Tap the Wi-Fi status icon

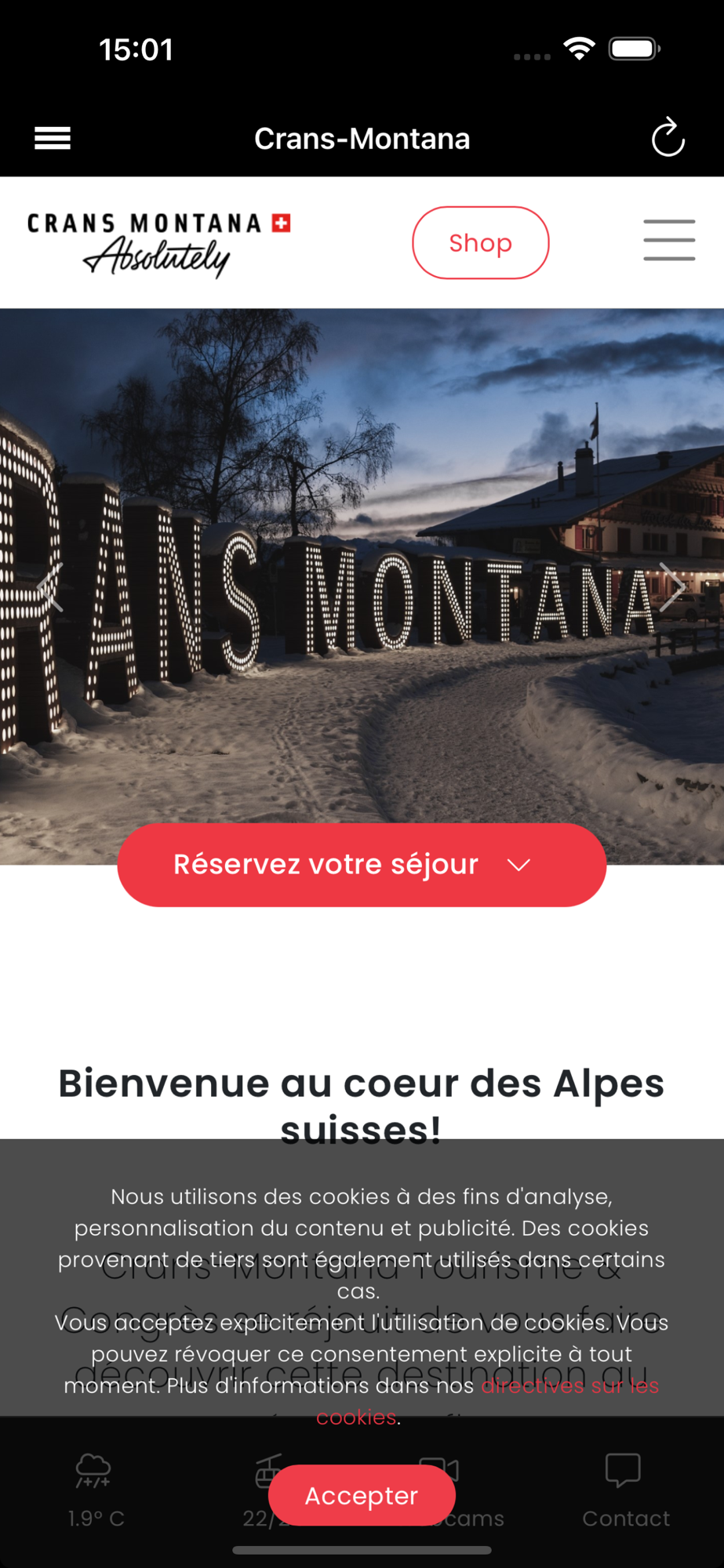(579, 49)
